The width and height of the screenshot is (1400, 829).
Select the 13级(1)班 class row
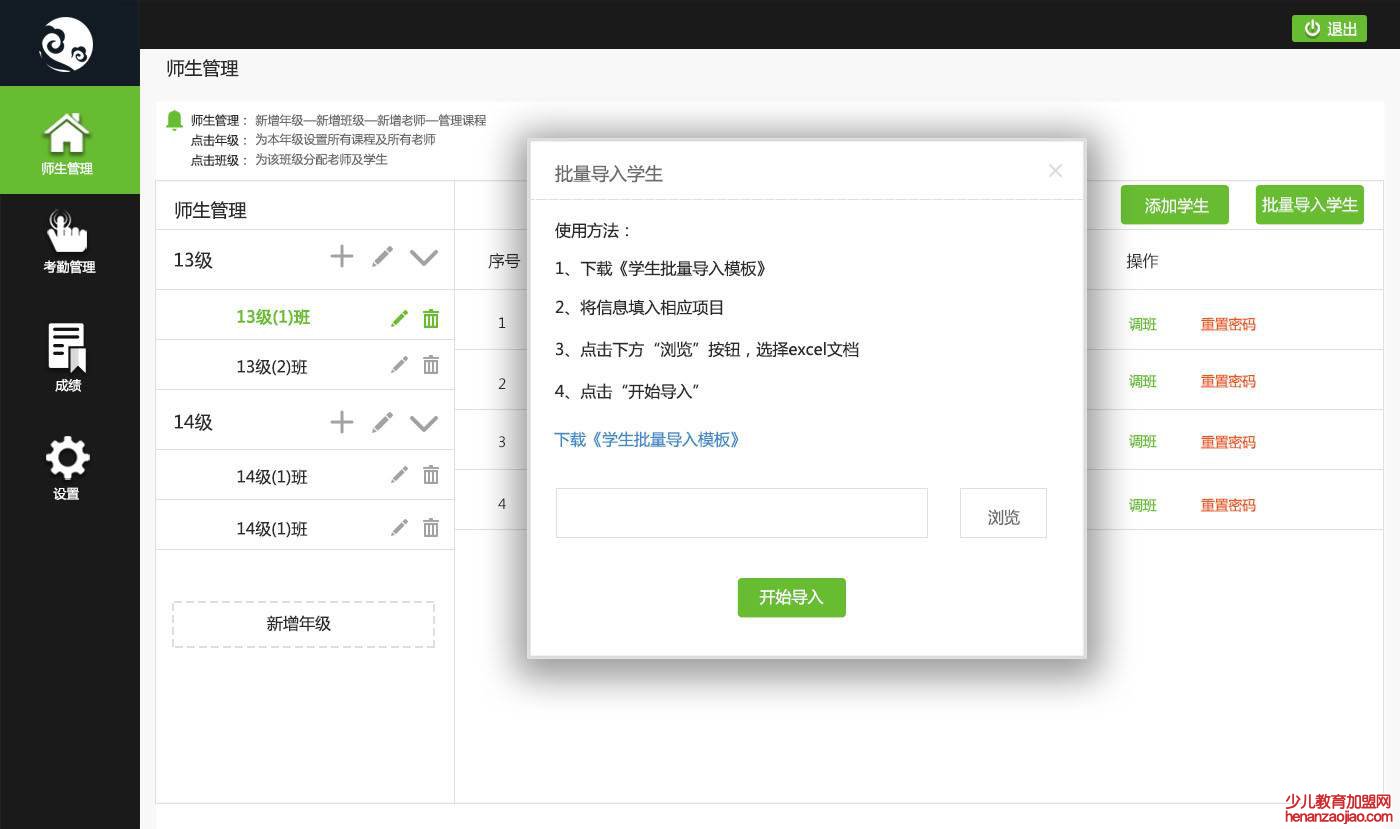[305, 315]
